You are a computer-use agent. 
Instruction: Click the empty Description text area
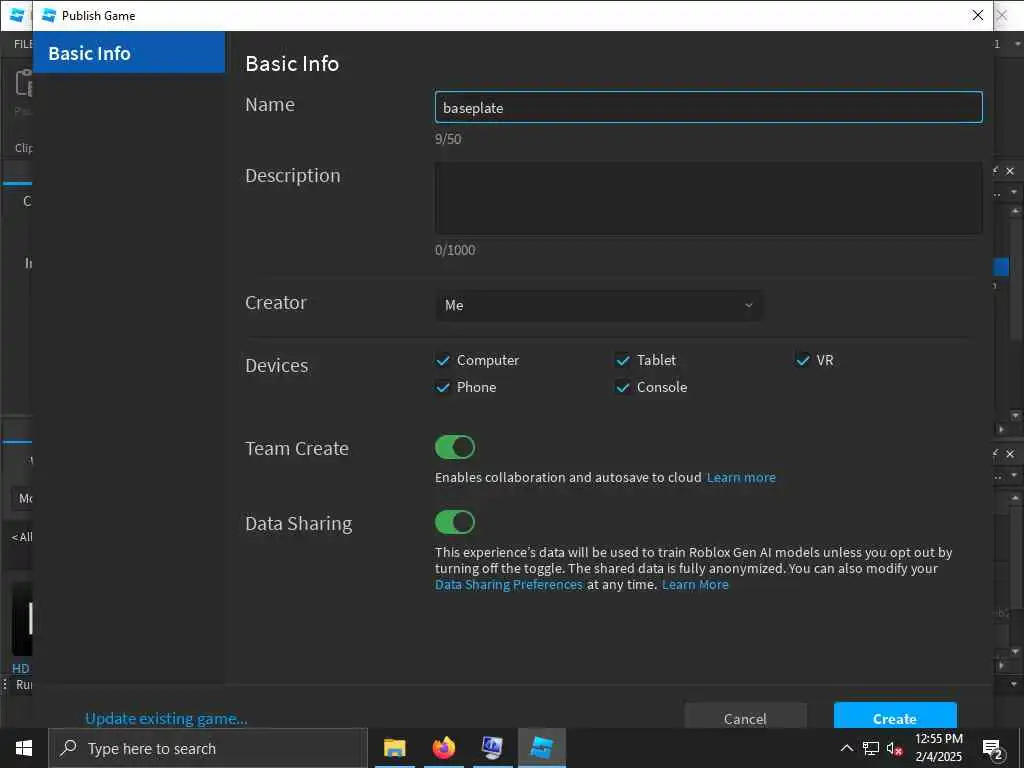click(709, 199)
